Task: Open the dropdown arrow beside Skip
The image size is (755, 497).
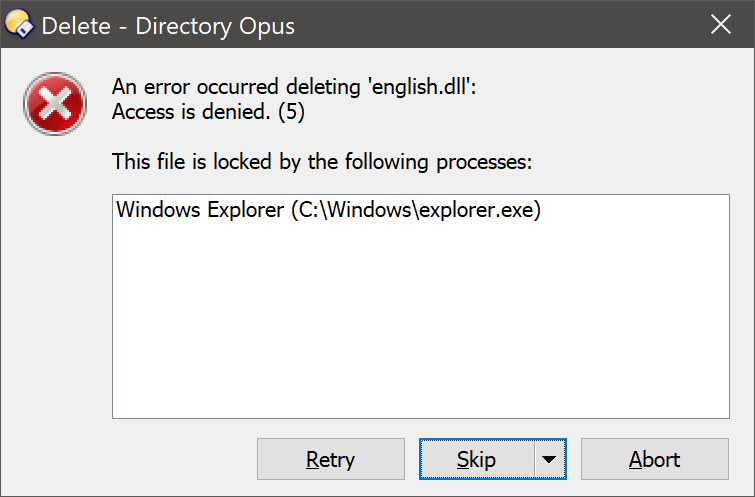Action: pos(549,459)
